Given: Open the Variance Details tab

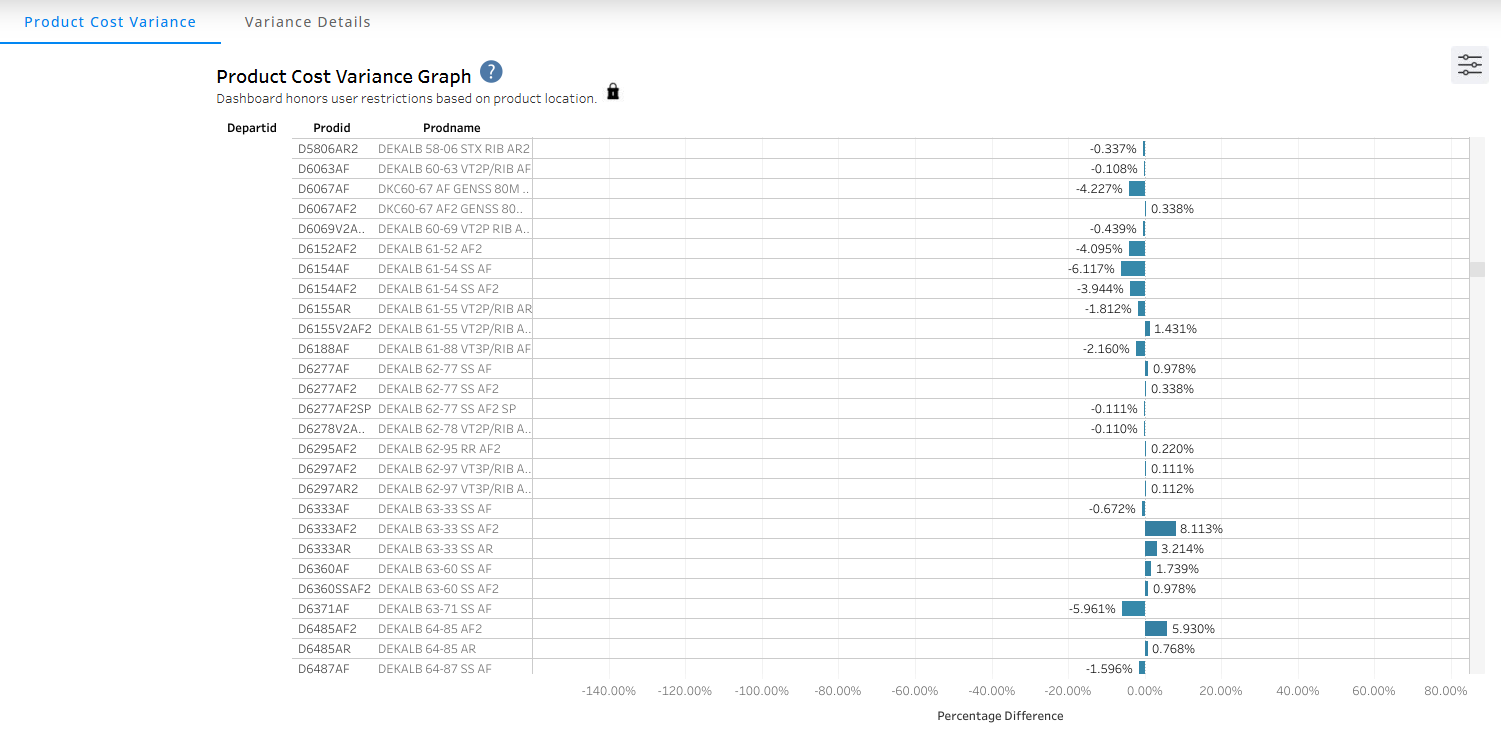Looking at the screenshot, I should (307, 22).
